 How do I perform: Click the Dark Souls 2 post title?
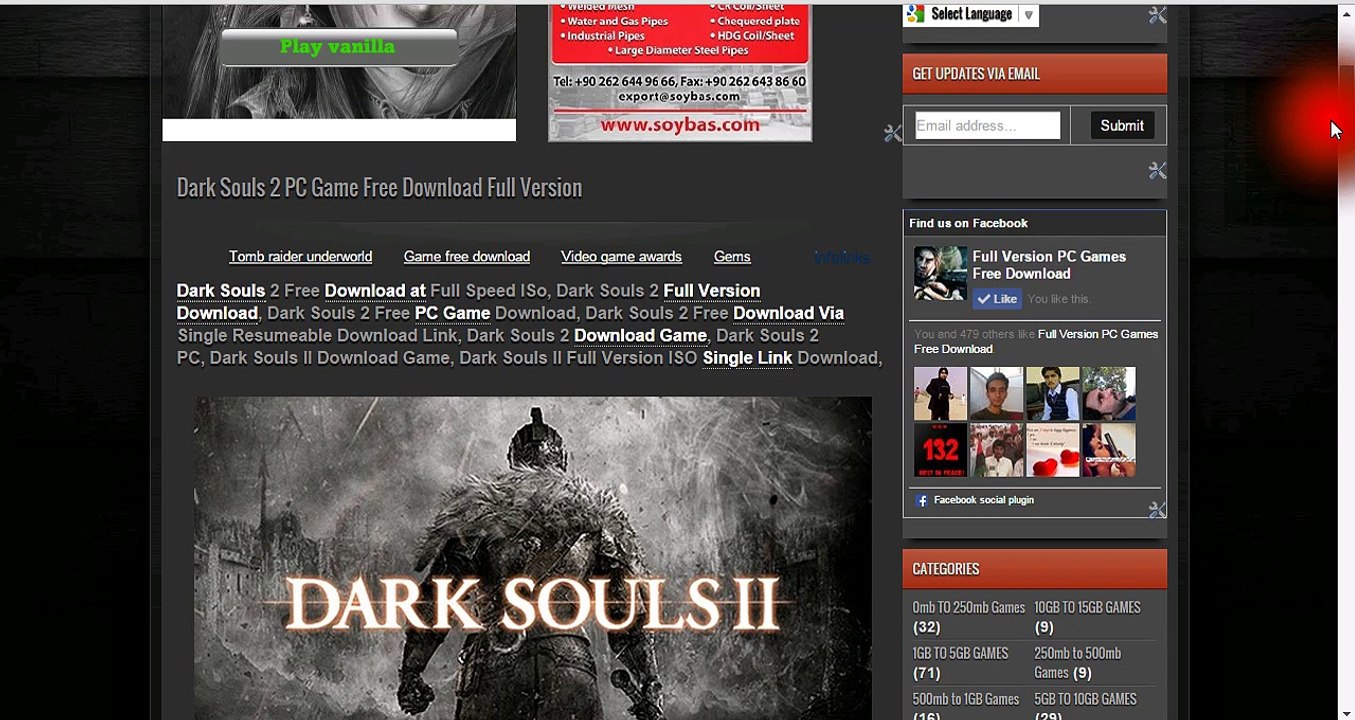click(x=379, y=188)
